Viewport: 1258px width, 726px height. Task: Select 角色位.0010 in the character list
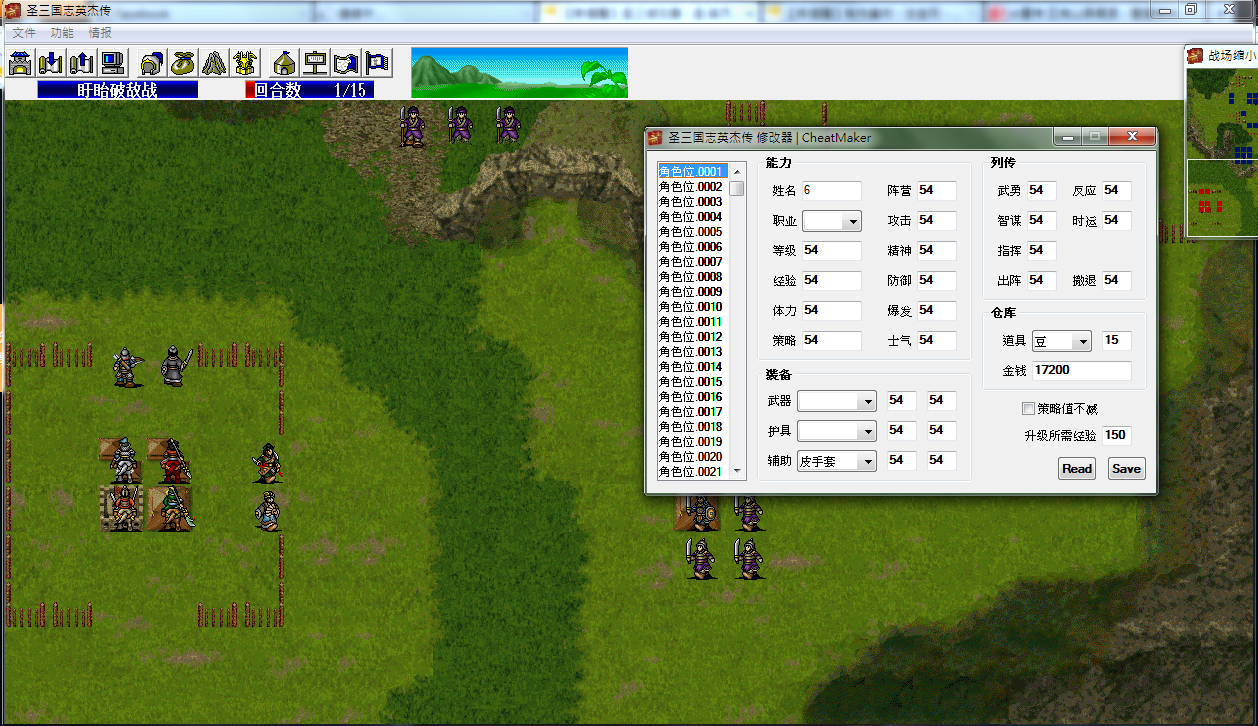[x=690, y=307]
